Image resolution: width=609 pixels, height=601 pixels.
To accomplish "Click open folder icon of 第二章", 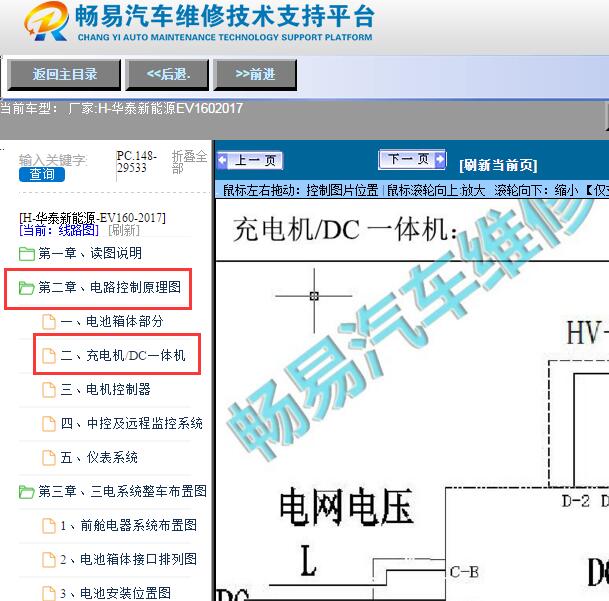I will tap(26, 288).
